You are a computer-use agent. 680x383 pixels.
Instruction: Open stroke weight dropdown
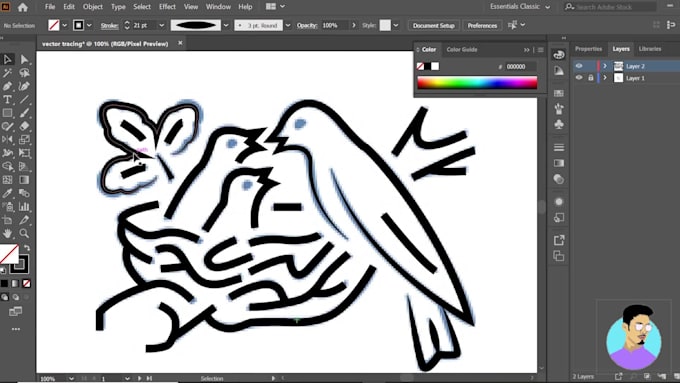pyautogui.click(x=162, y=26)
